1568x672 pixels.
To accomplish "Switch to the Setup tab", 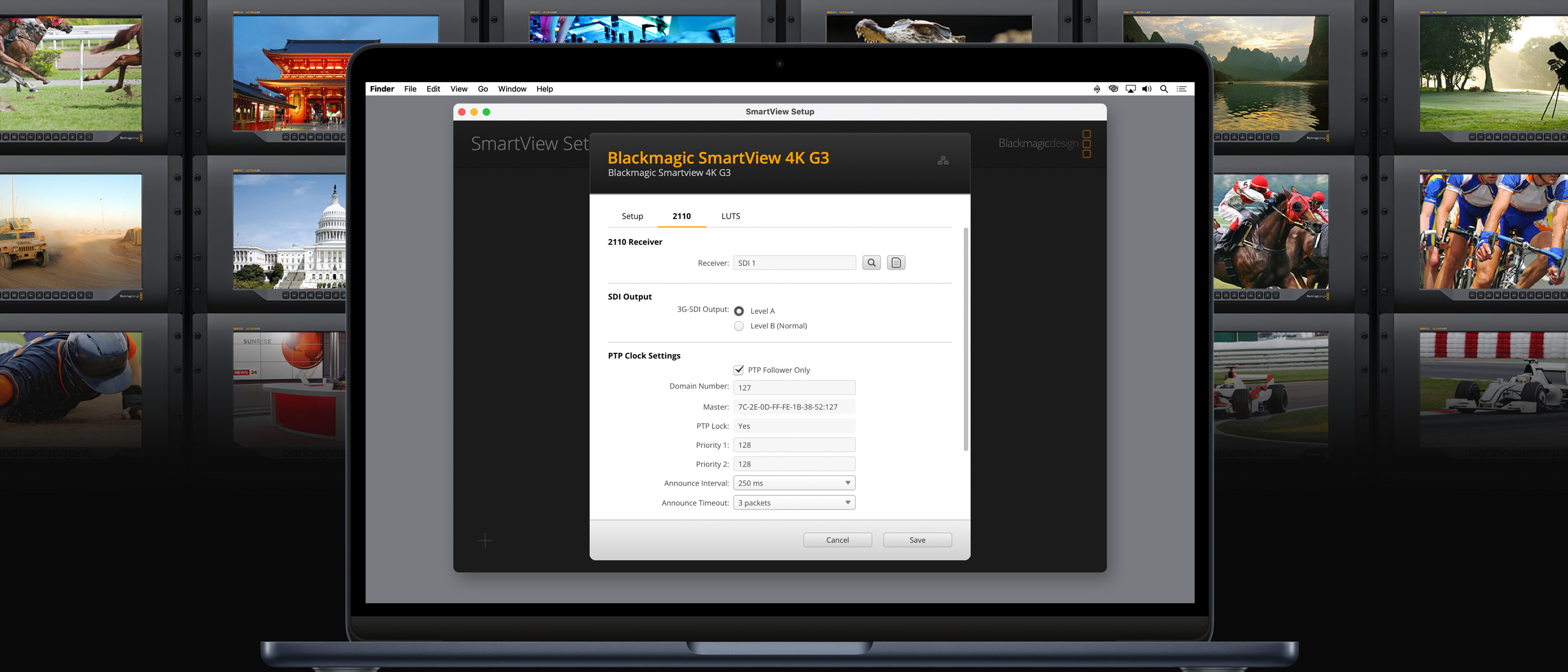I will [632, 216].
